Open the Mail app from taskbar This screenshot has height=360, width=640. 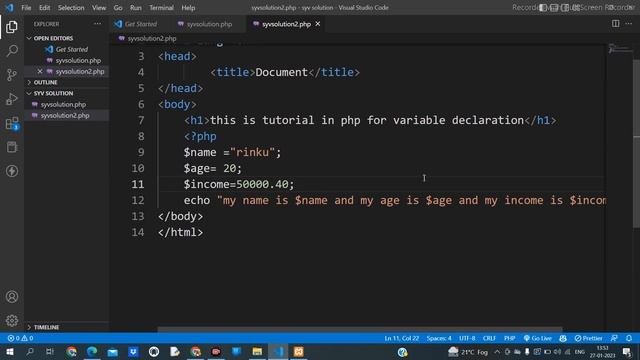click(113, 351)
